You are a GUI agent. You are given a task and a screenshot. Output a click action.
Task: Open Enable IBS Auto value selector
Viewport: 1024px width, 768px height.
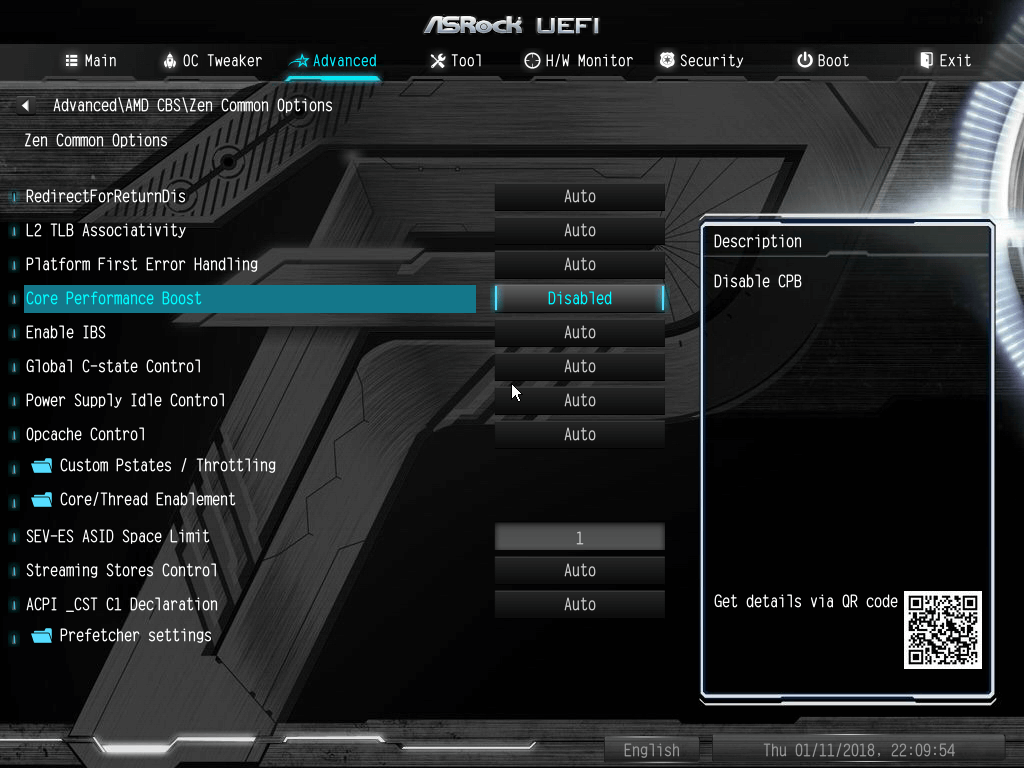(579, 332)
